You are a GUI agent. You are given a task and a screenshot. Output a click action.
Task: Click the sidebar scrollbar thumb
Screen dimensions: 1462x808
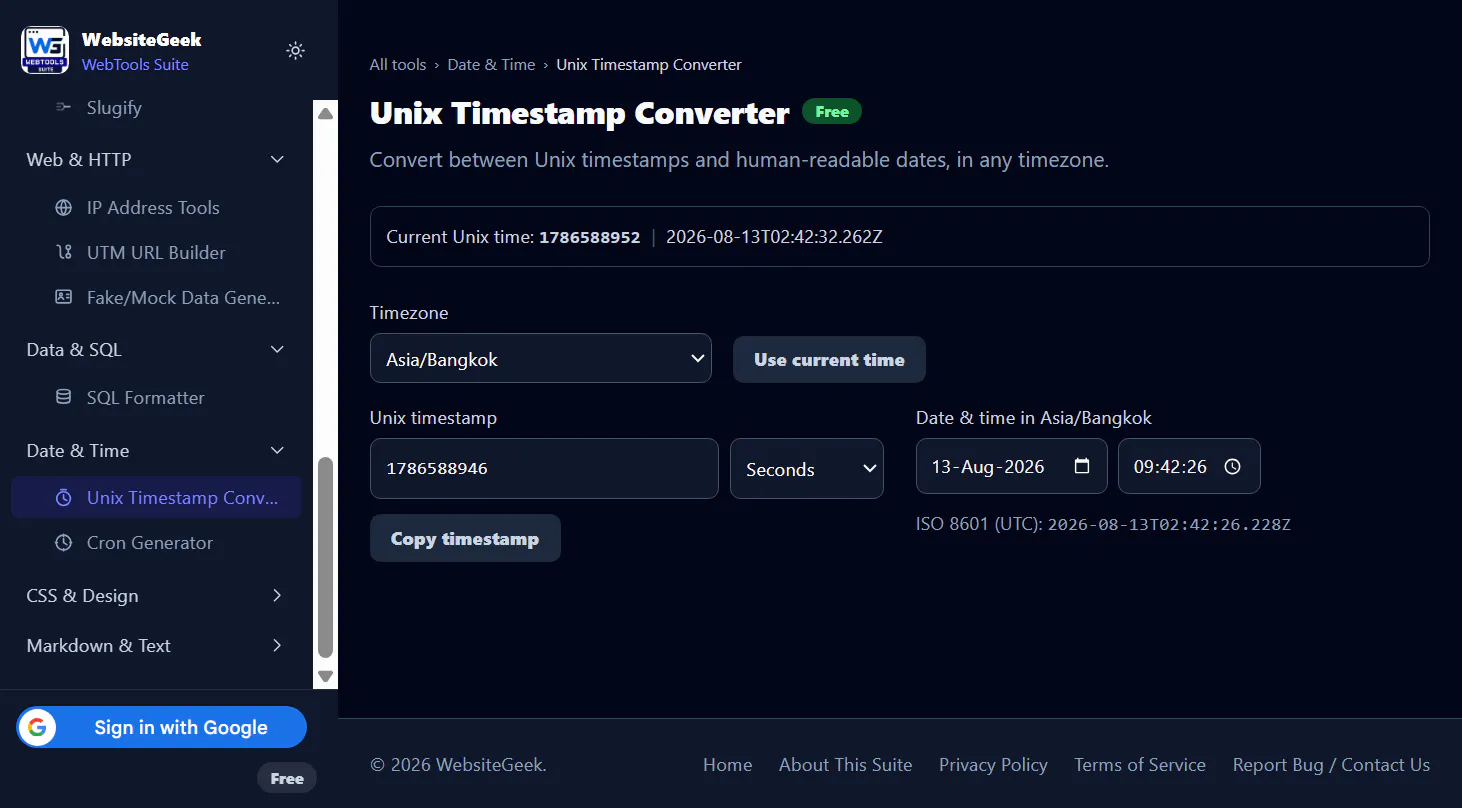(325, 557)
